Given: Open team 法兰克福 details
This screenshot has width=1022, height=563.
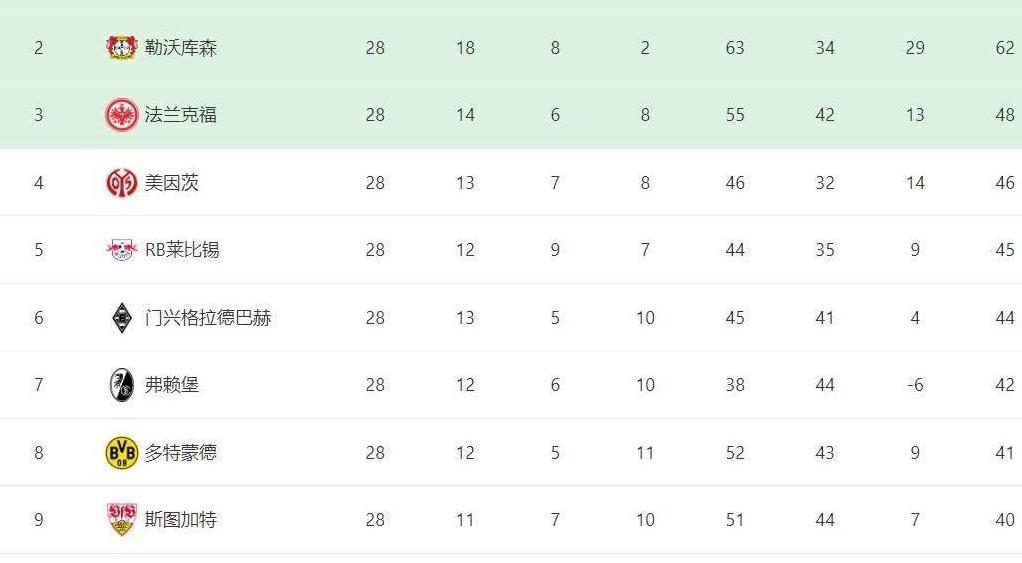Looking at the screenshot, I should click(x=181, y=115).
